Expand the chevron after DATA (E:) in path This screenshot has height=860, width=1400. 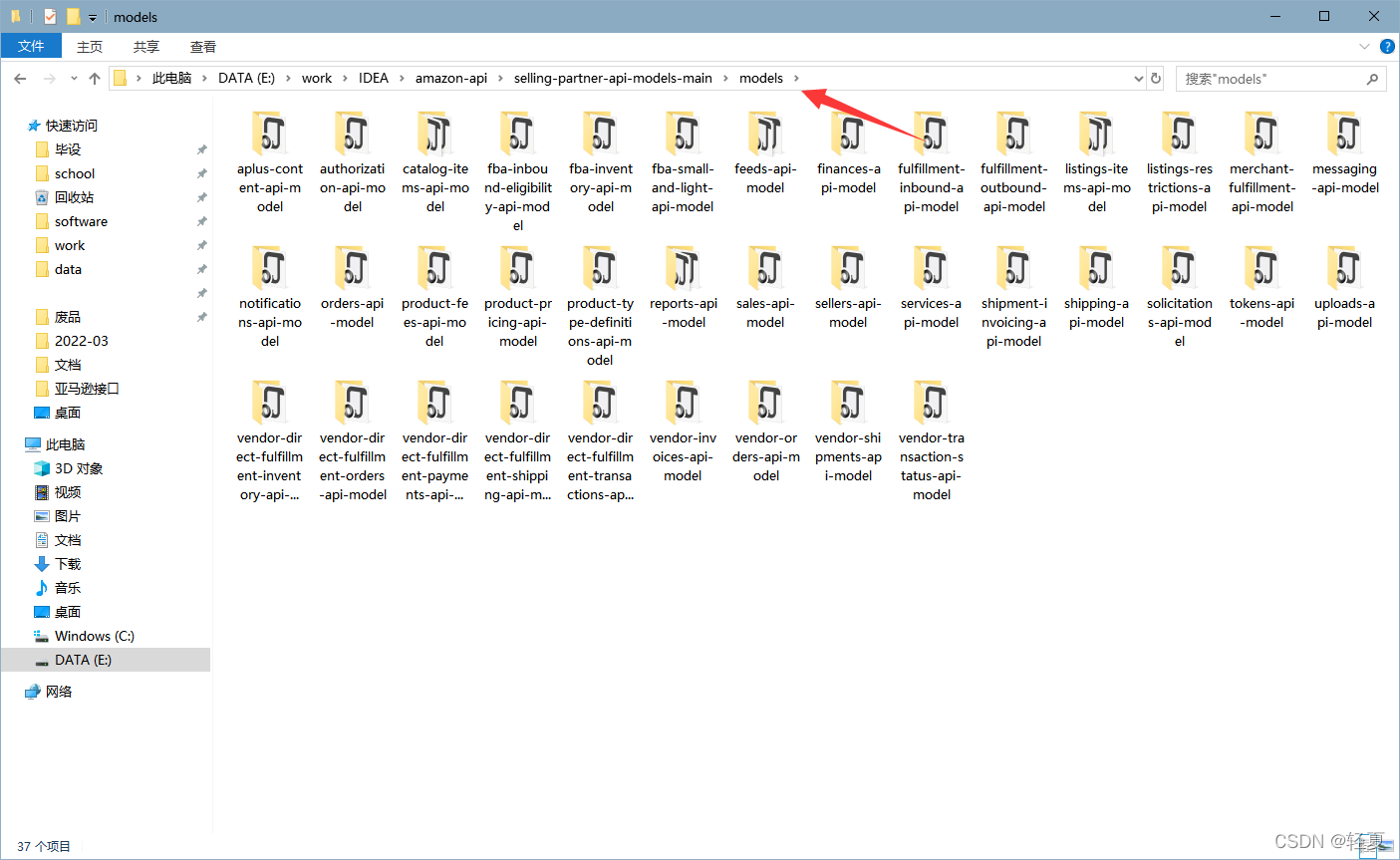pos(288,78)
